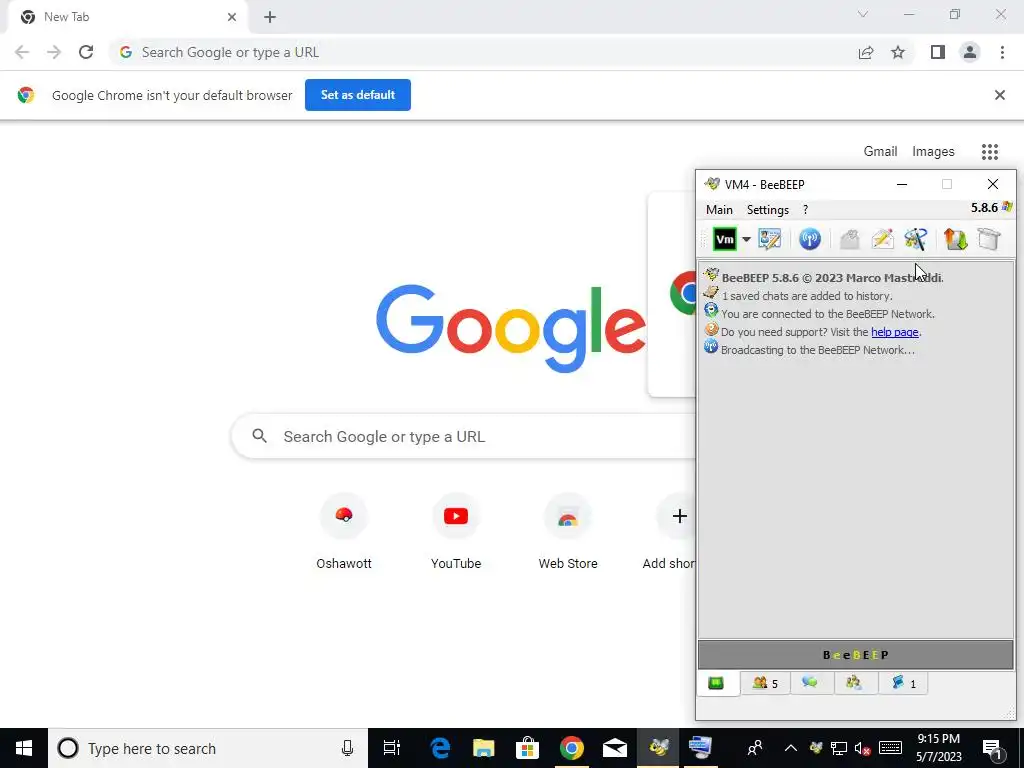
Task: Click 'You are connected to the BeeBEEP Network.' line
Action: tap(827, 314)
